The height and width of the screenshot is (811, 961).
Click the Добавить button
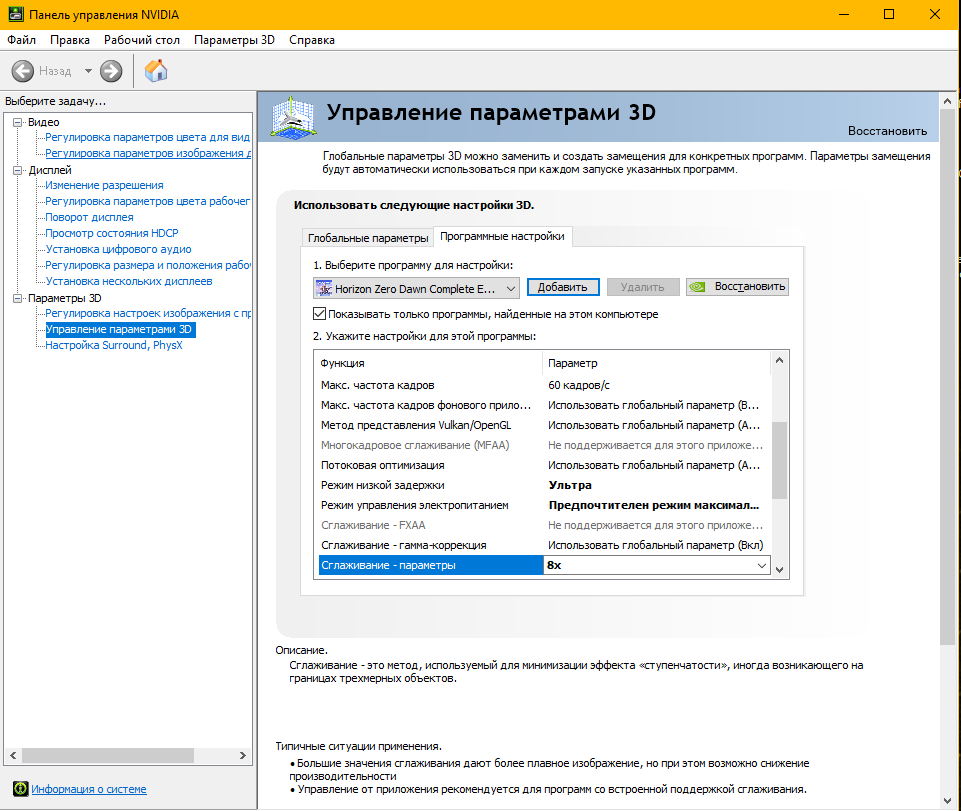click(x=563, y=287)
